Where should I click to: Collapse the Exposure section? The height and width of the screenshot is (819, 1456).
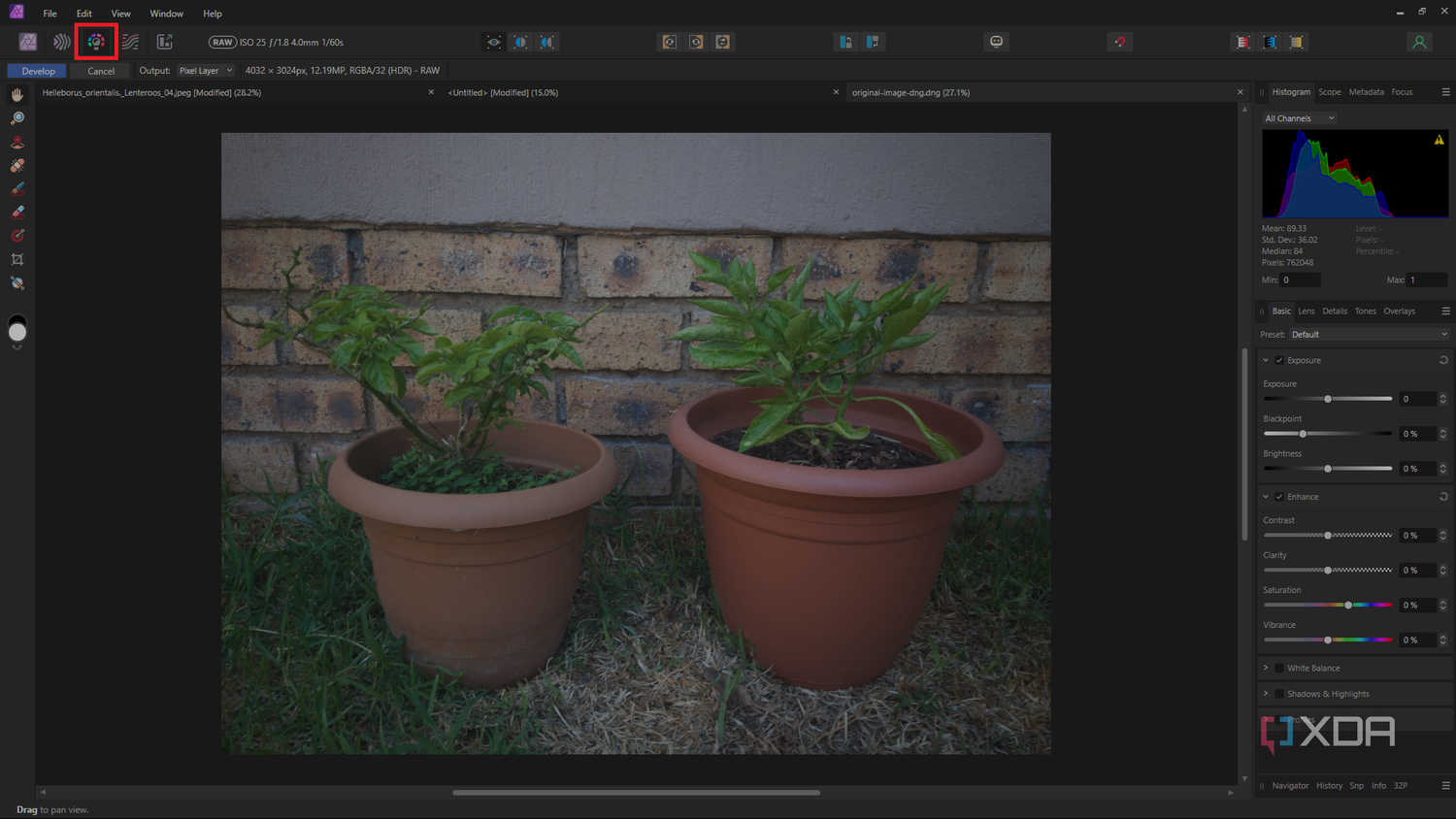click(1266, 360)
